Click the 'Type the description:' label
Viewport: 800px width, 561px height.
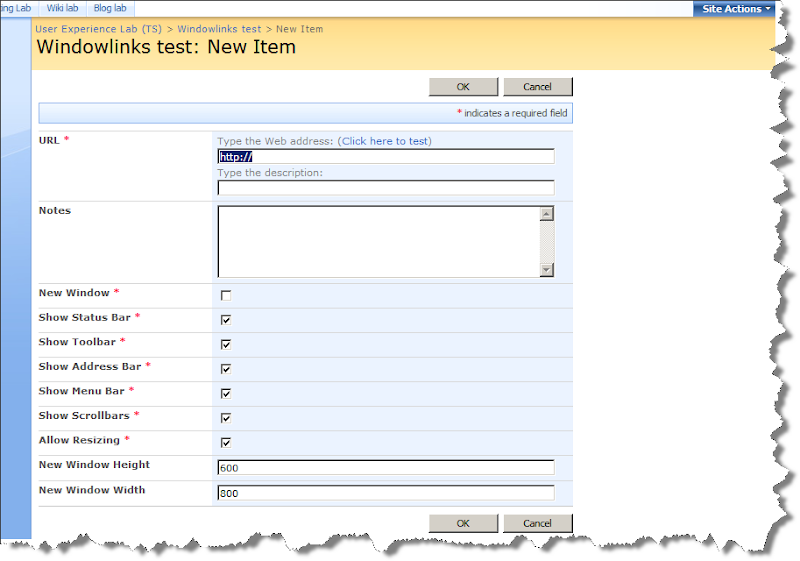(270, 173)
